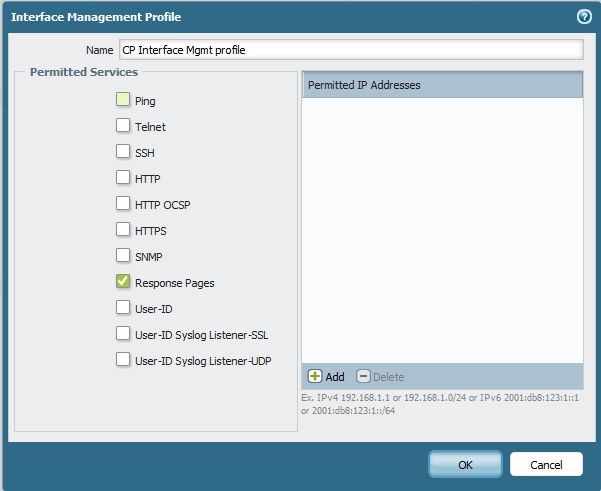Check User-ID Syslog Listener-UDP box

[123, 360]
